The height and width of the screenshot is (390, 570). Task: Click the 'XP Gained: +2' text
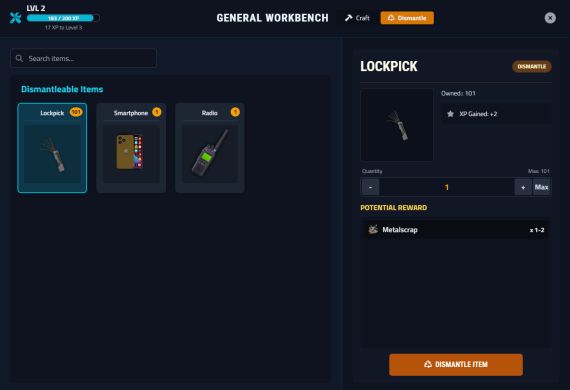point(478,114)
